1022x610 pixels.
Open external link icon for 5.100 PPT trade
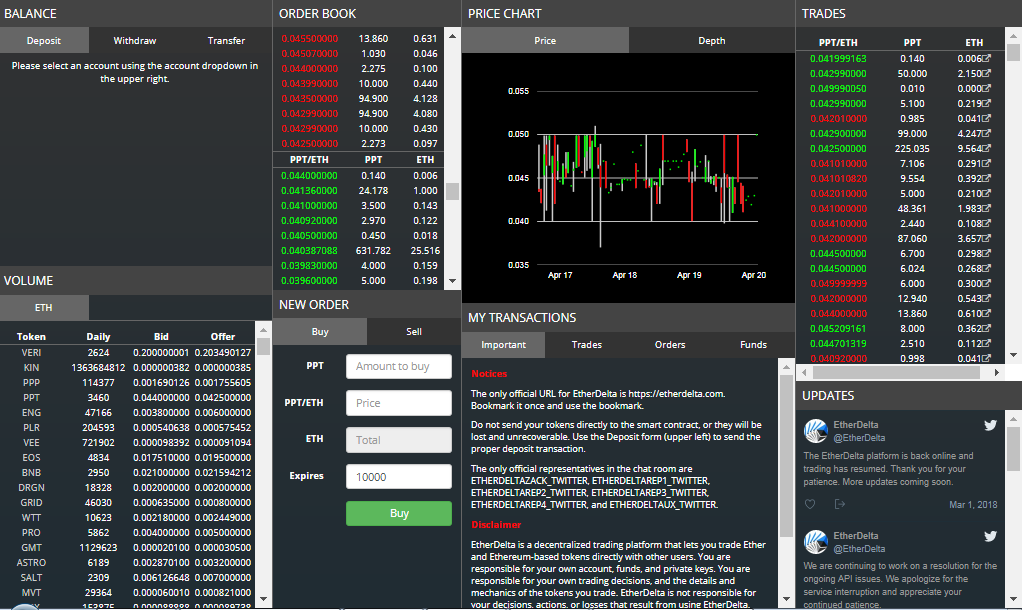[x=987, y=103]
